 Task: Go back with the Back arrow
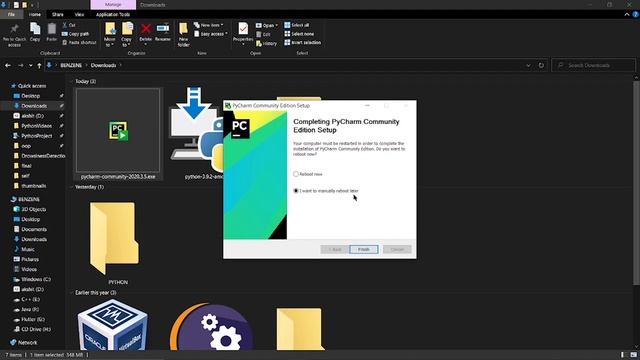coord(8,65)
